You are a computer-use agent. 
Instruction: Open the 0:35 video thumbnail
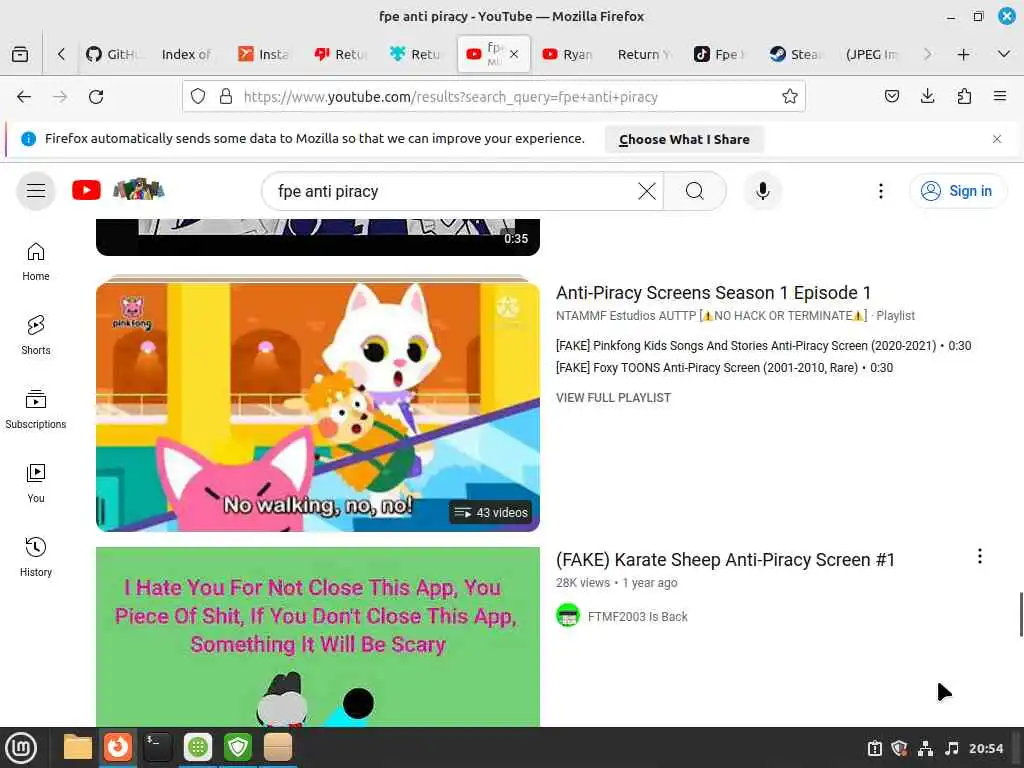point(318,237)
